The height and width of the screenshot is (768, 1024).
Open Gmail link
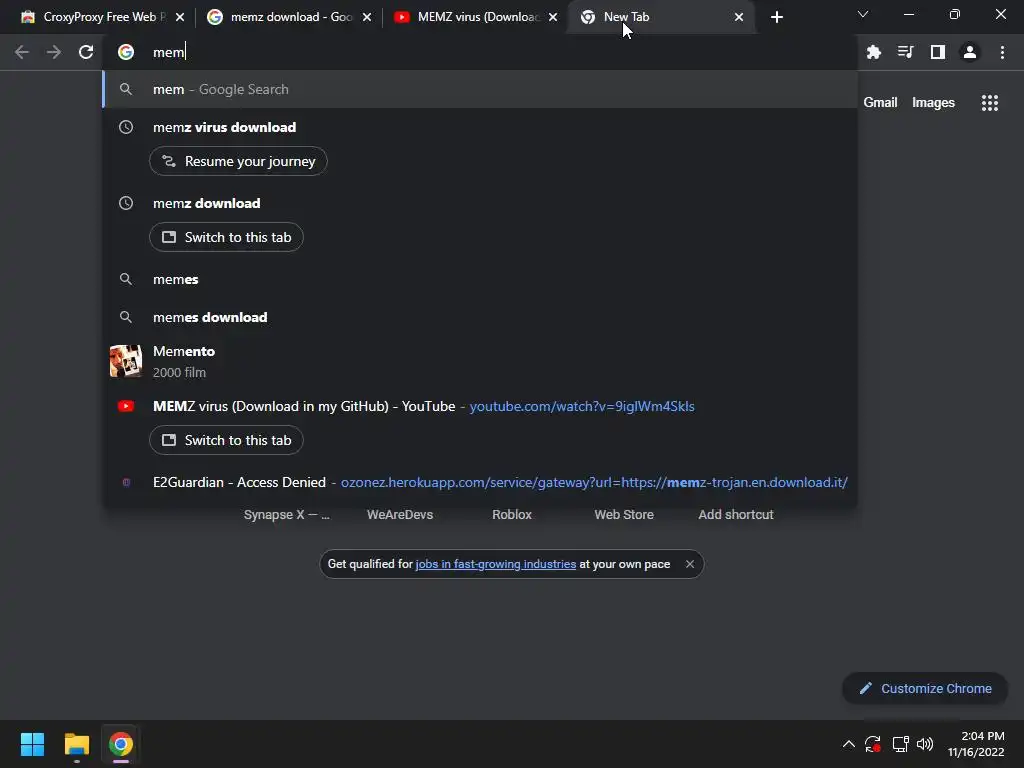[x=880, y=103]
